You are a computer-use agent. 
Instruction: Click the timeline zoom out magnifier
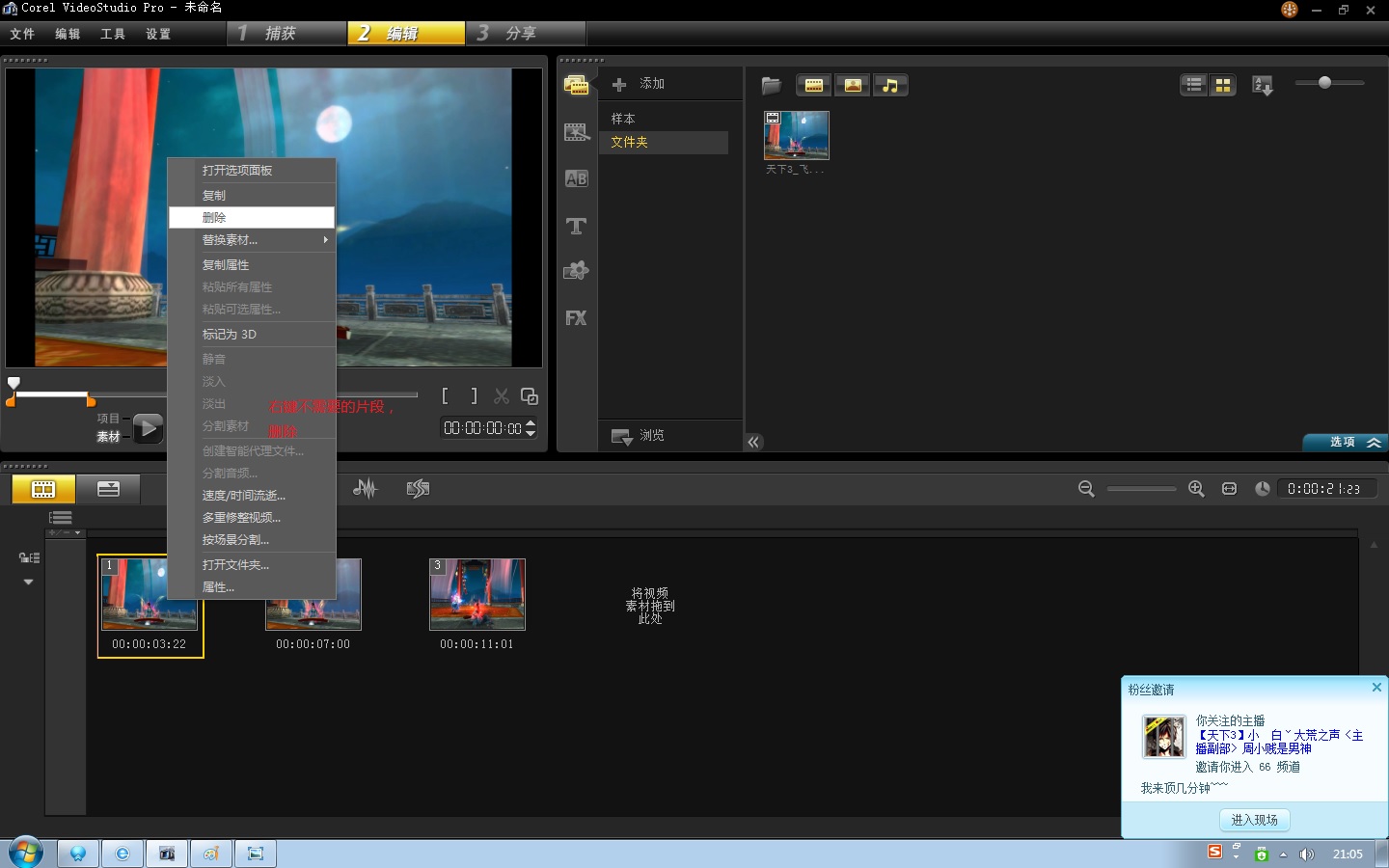pyautogui.click(x=1086, y=489)
